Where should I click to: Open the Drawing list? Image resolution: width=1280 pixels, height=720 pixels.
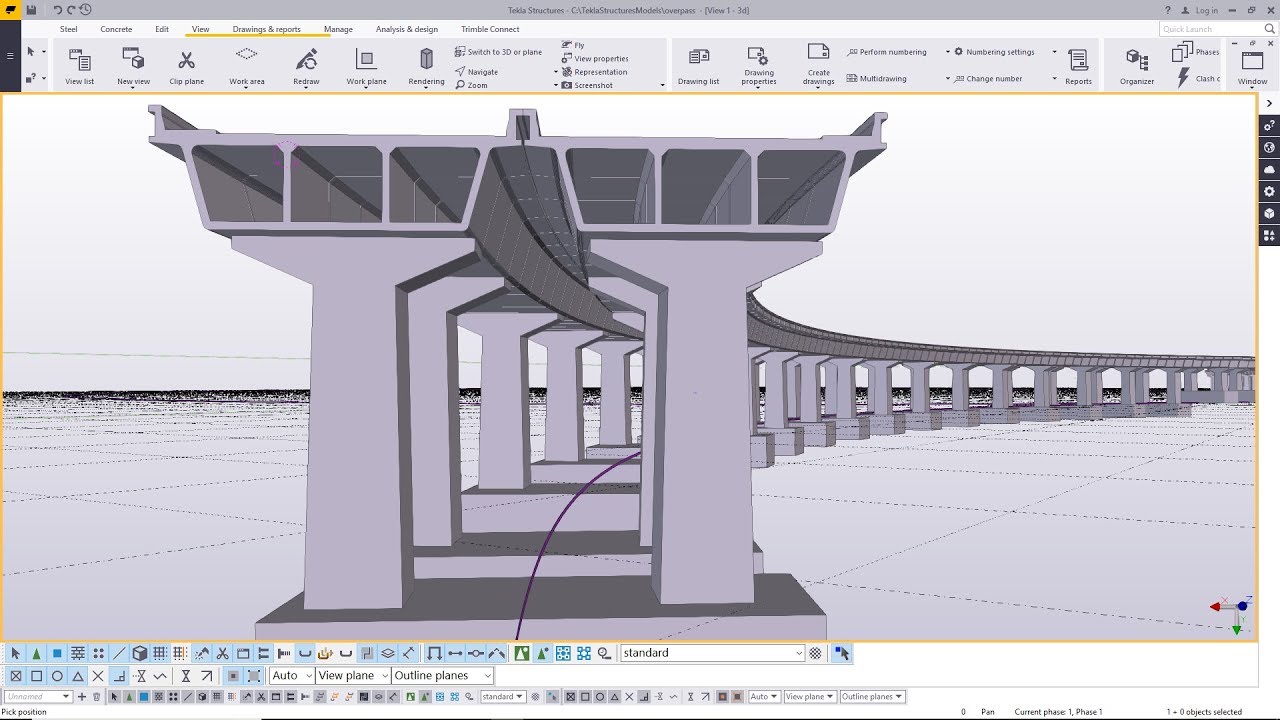click(x=698, y=66)
